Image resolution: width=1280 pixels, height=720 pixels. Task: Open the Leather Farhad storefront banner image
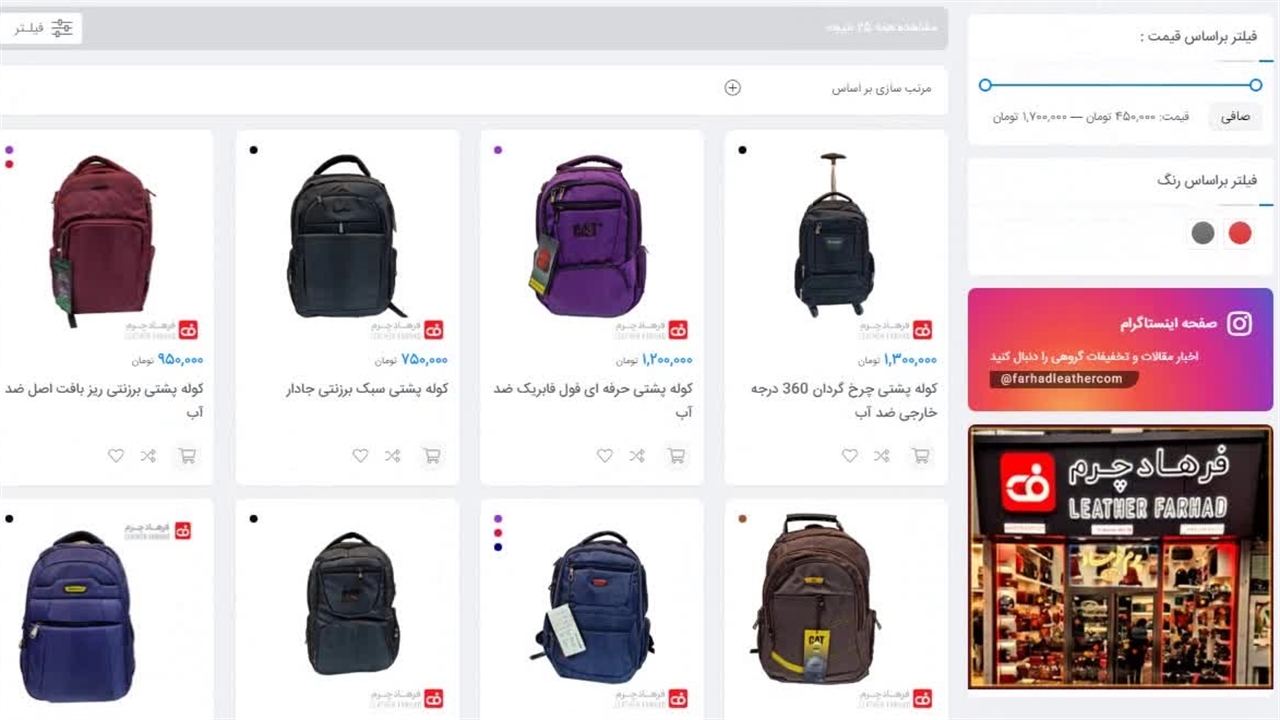tap(1120, 557)
